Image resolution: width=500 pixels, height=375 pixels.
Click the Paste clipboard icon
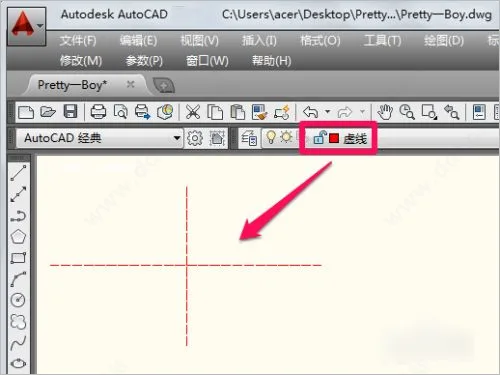[x=237, y=112]
